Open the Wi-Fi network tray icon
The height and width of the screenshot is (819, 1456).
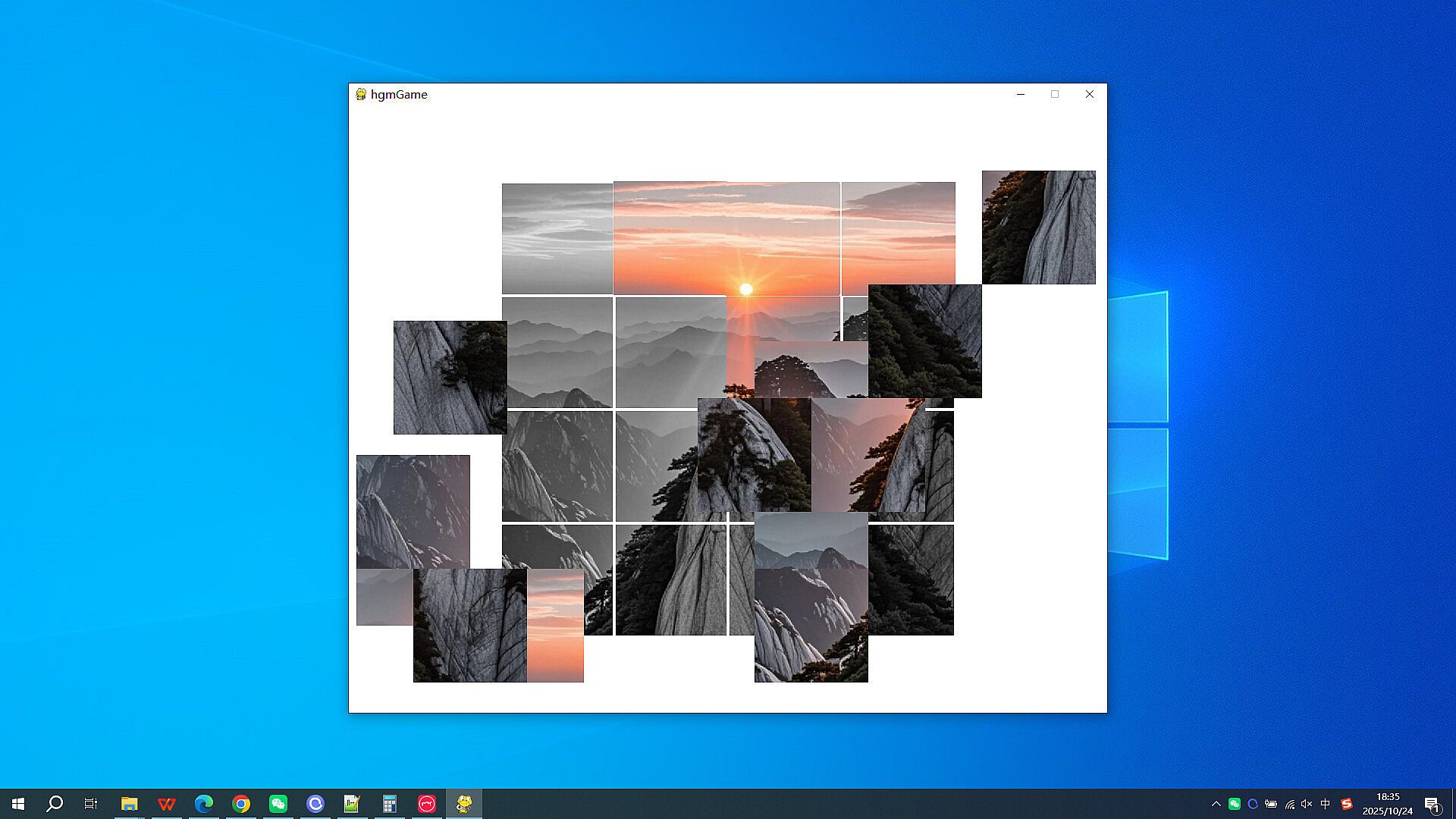coord(1289,804)
